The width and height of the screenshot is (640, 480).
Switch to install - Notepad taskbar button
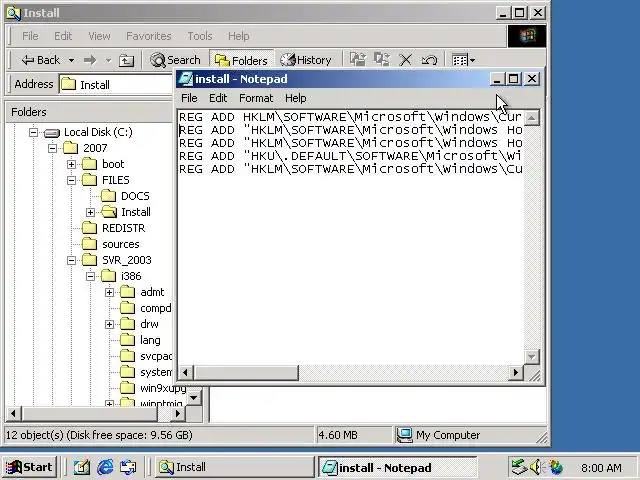coord(398,467)
